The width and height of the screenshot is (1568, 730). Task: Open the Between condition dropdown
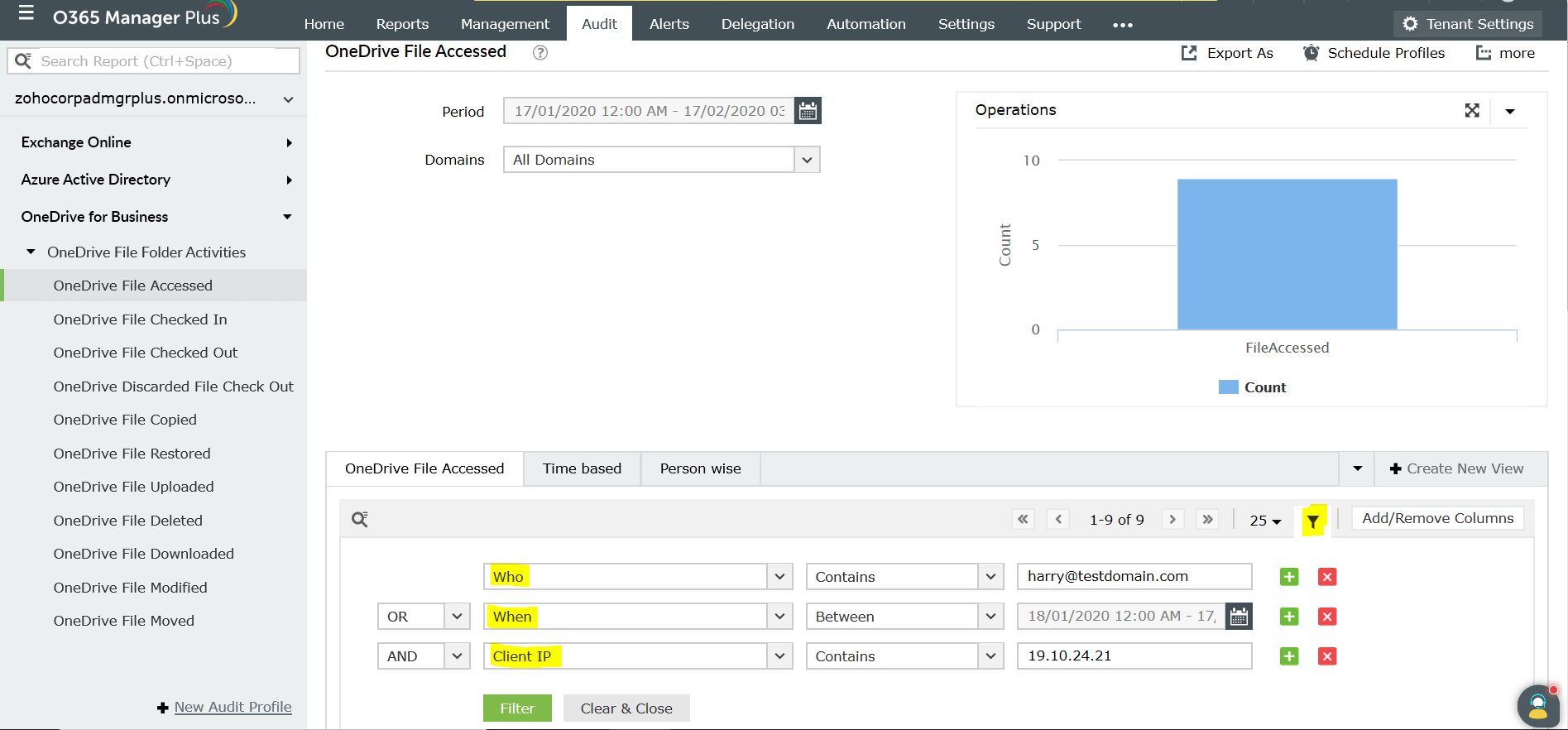990,617
